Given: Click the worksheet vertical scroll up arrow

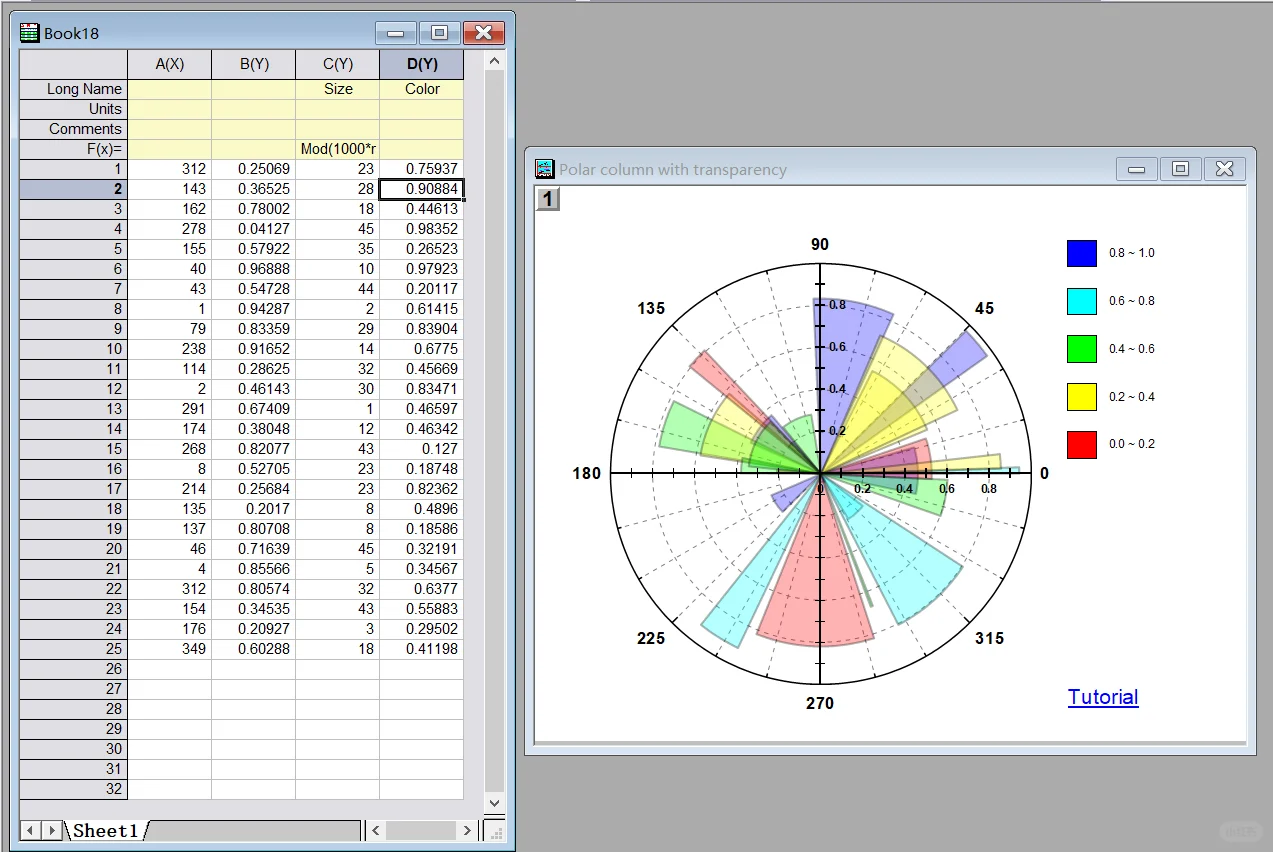Looking at the screenshot, I should [x=494, y=62].
